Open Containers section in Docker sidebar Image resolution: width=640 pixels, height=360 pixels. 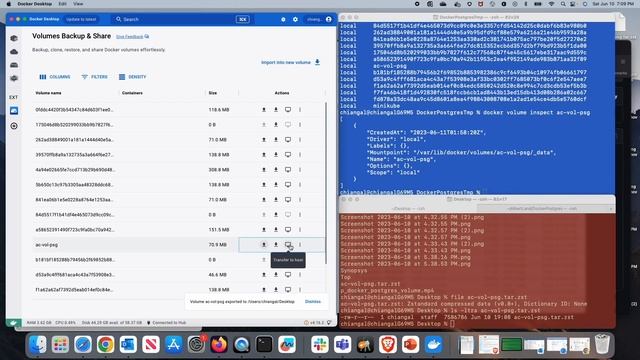point(14,38)
